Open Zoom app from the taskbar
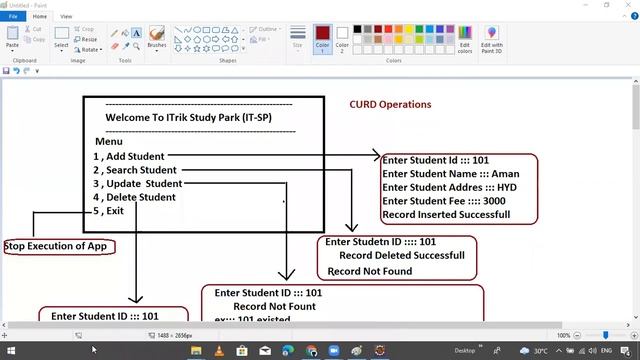This screenshot has width=640, height=360. pyautogui.click(x=334, y=351)
